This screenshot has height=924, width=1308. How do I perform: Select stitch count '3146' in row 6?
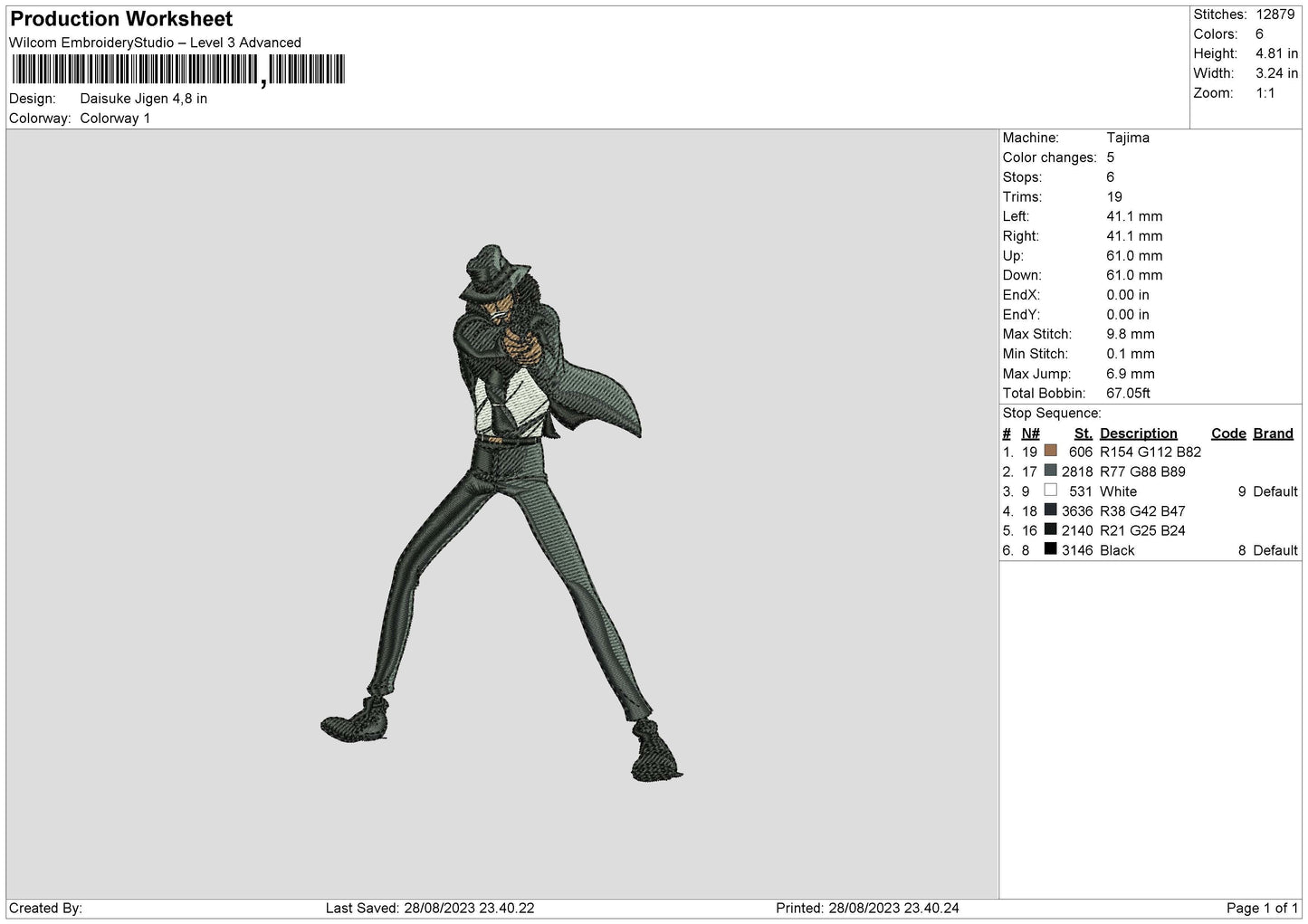(x=1077, y=551)
